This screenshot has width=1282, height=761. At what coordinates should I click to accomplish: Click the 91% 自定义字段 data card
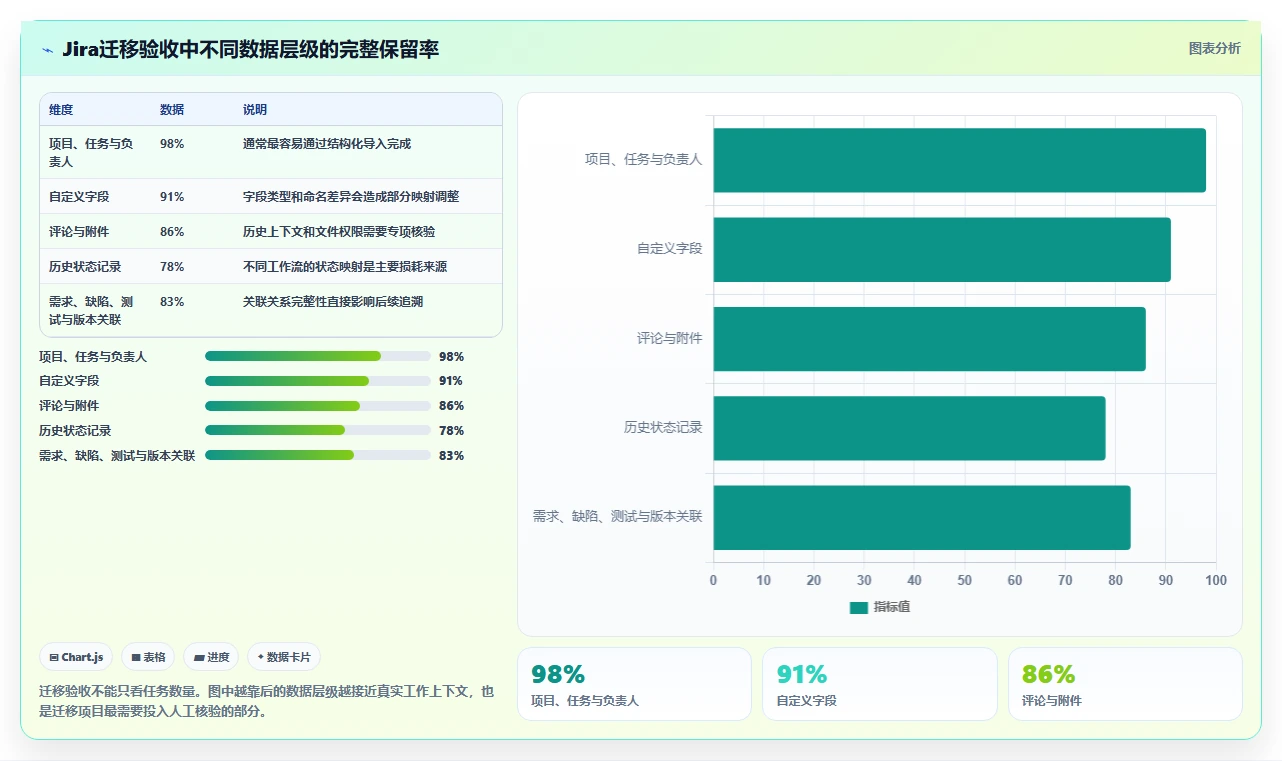point(880,684)
